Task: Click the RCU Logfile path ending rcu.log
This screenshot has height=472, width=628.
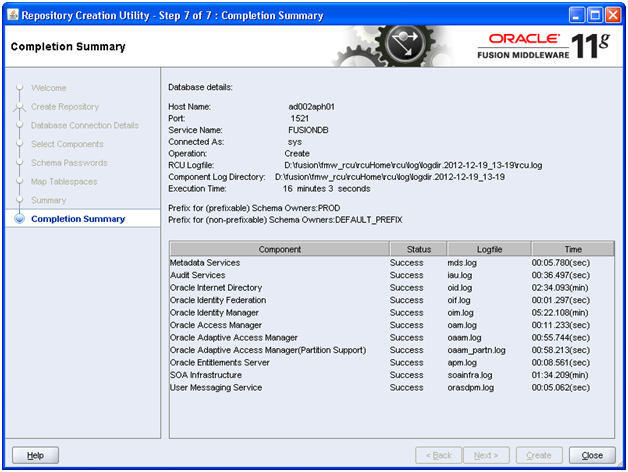Action: click(413, 165)
